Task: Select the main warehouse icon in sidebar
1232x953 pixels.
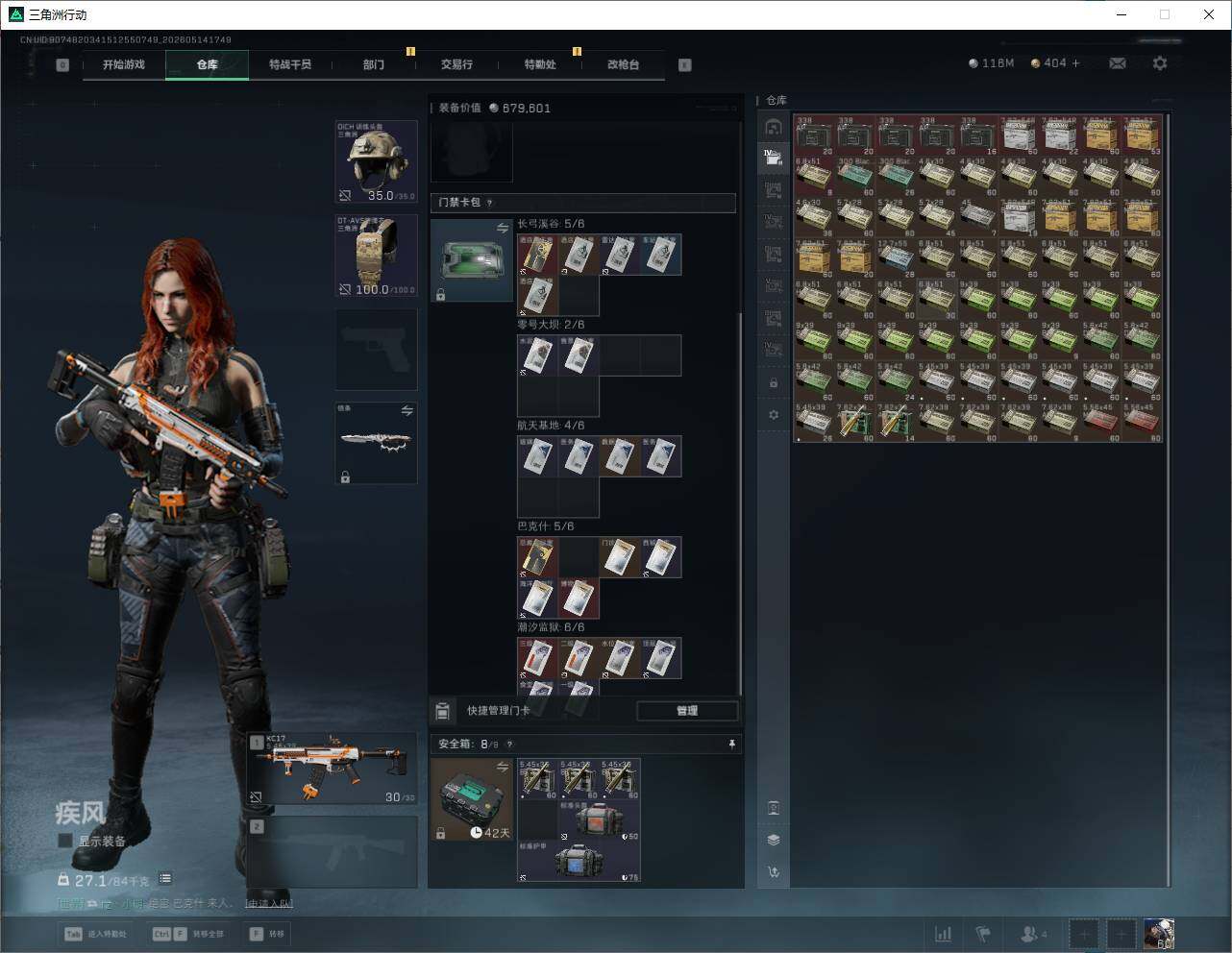Action: (774, 127)
